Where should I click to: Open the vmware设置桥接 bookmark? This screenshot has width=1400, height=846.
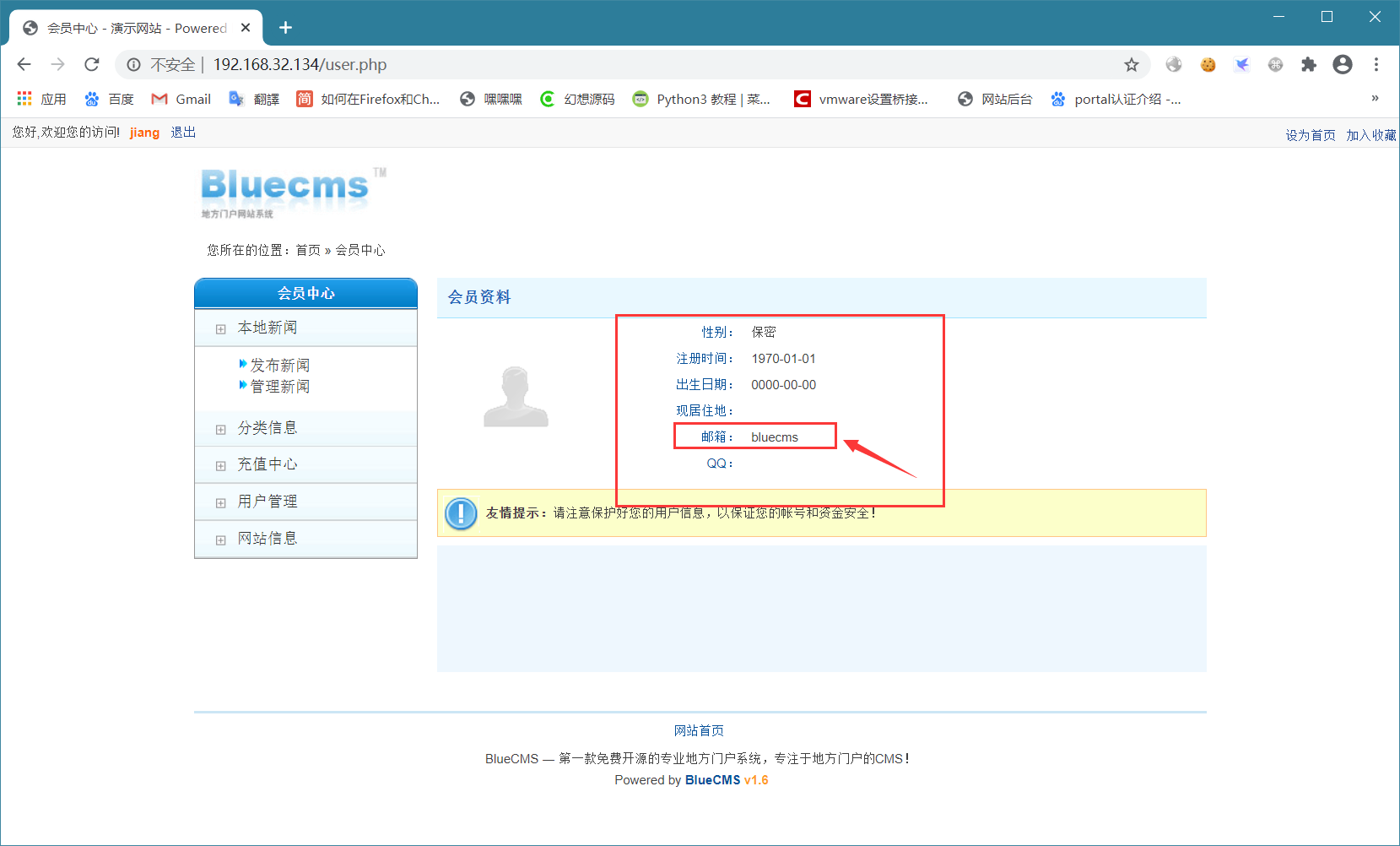pos(861,99)
